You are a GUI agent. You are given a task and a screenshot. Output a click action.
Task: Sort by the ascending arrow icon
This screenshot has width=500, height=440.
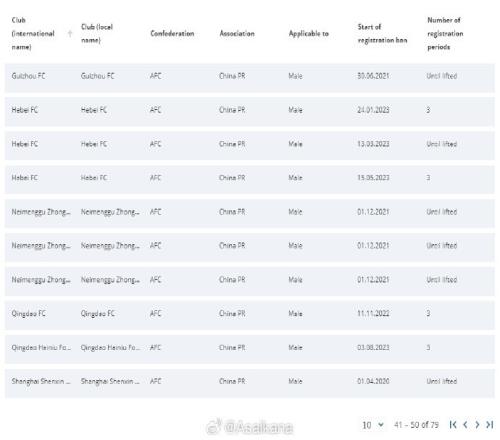point(70,33)
